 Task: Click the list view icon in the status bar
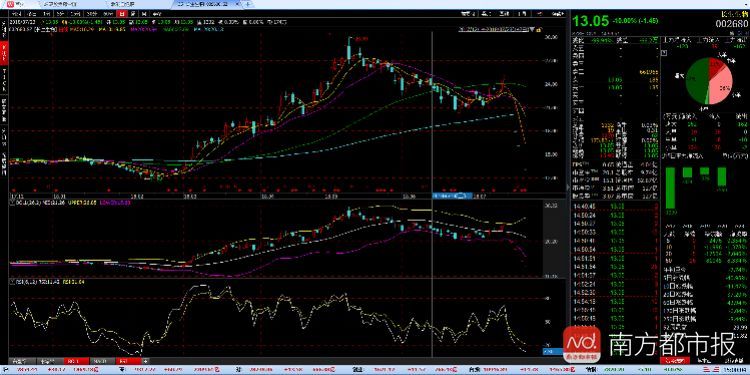pos(707,369)
